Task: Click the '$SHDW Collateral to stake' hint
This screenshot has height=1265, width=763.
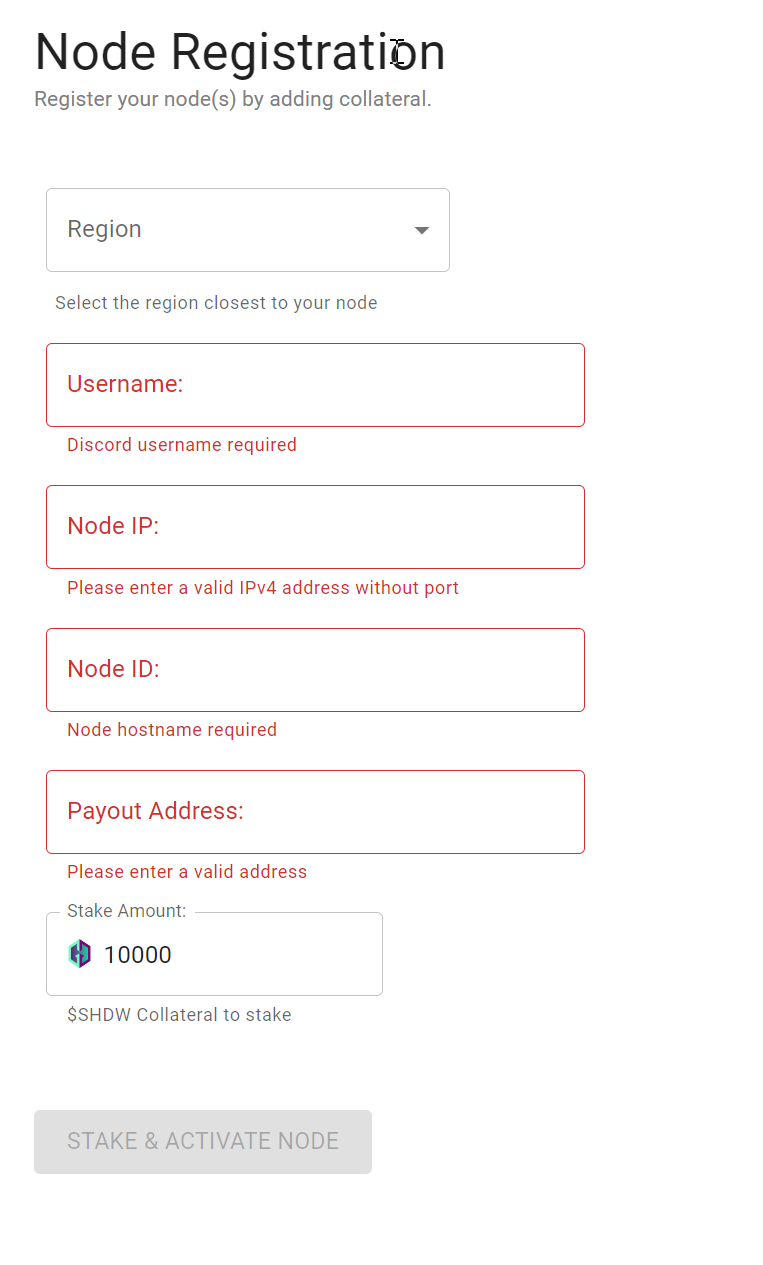Action: click(179, 1015)
